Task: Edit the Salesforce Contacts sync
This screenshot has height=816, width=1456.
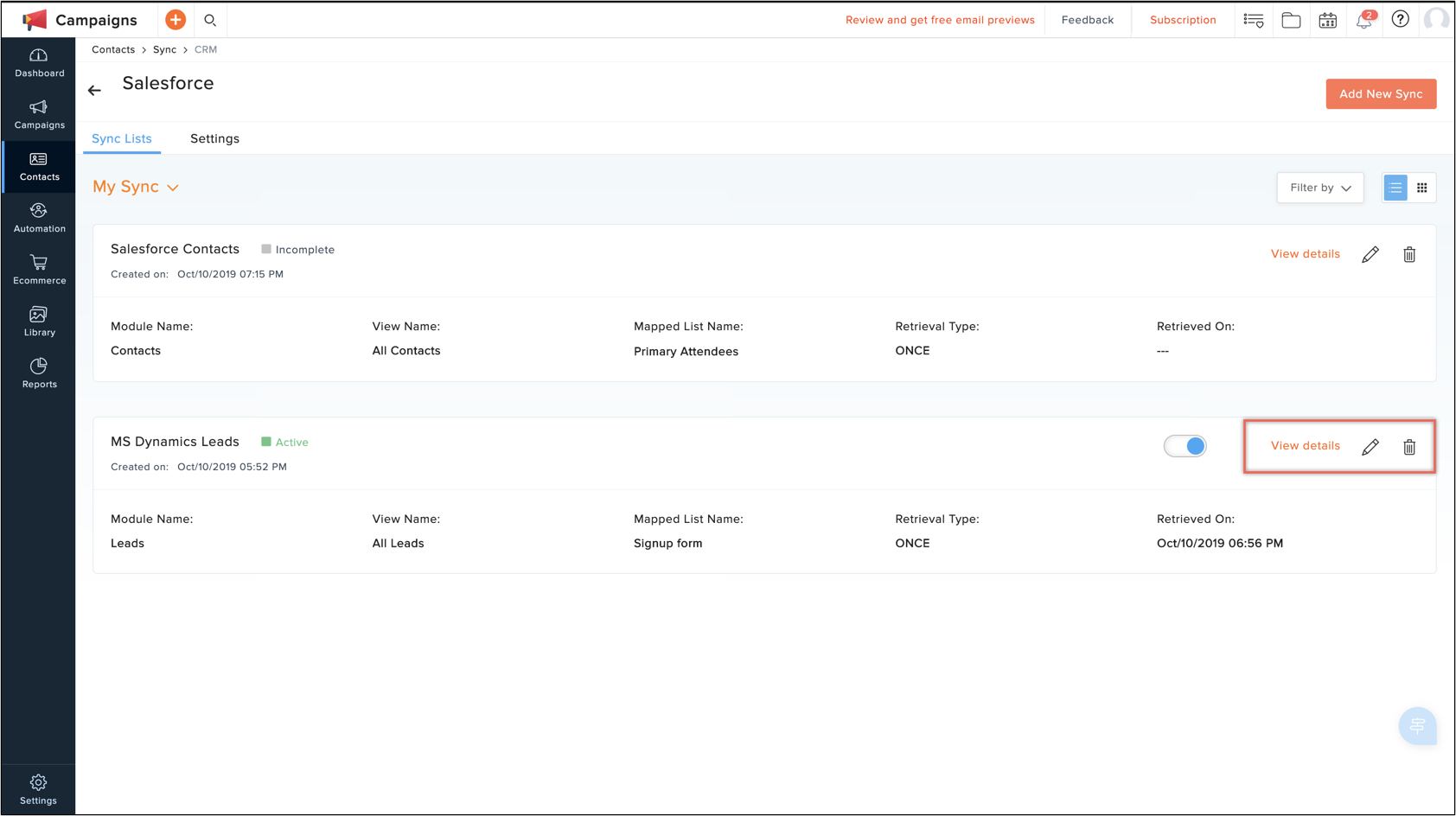Action: click(x=1370, y=254)
